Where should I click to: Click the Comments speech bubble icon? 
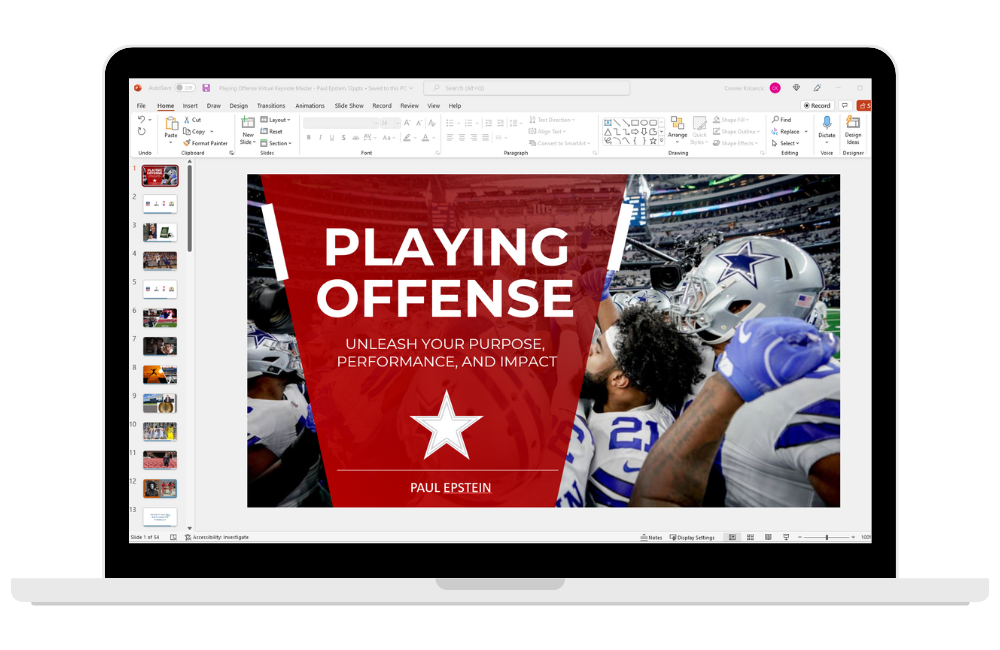[845, 105]
